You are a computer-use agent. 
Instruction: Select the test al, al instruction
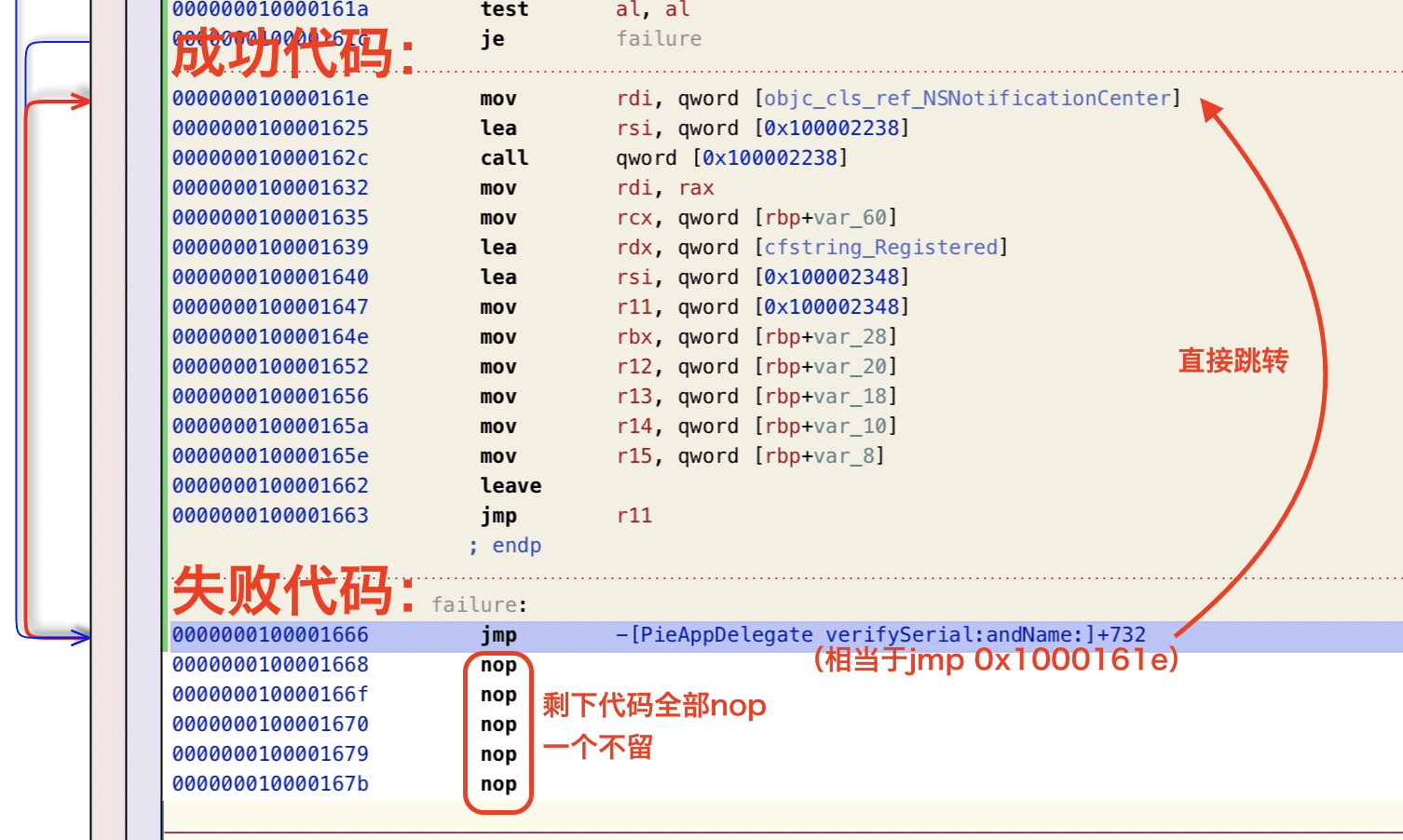point(585,10)
